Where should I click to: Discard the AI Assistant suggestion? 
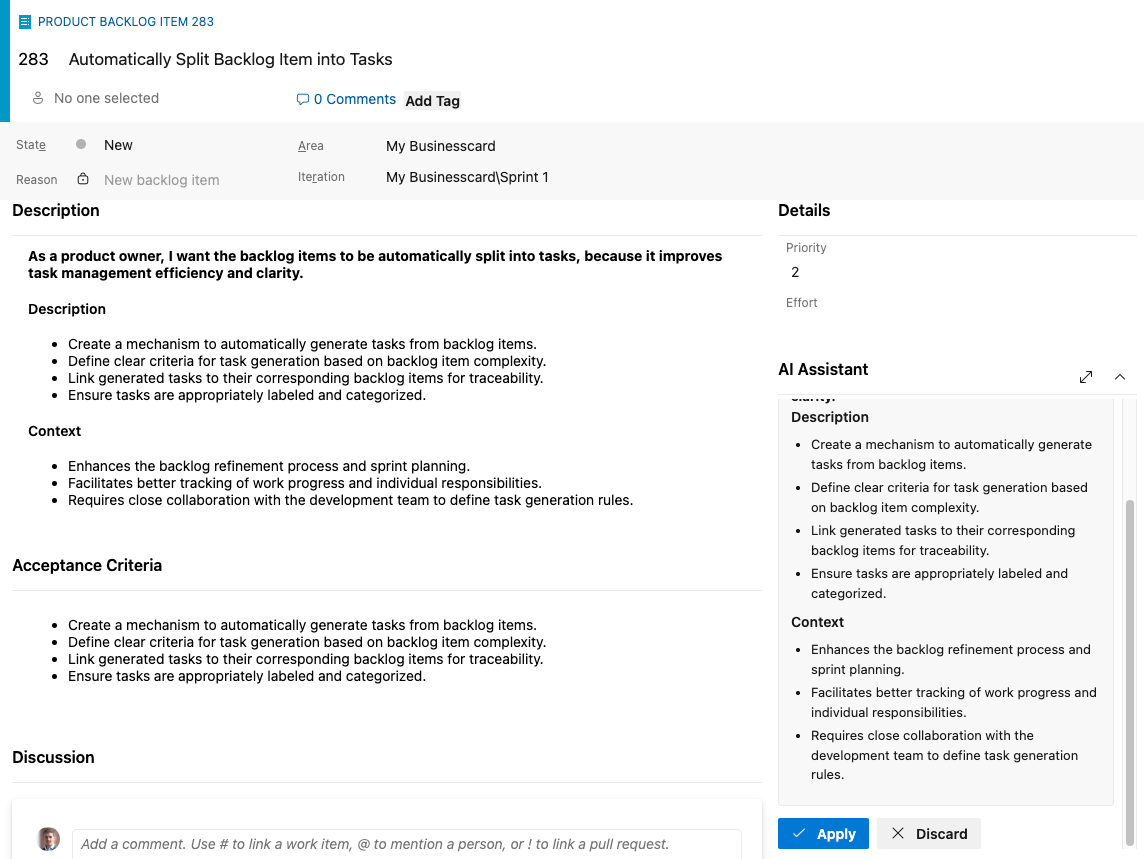click(929, 833)
